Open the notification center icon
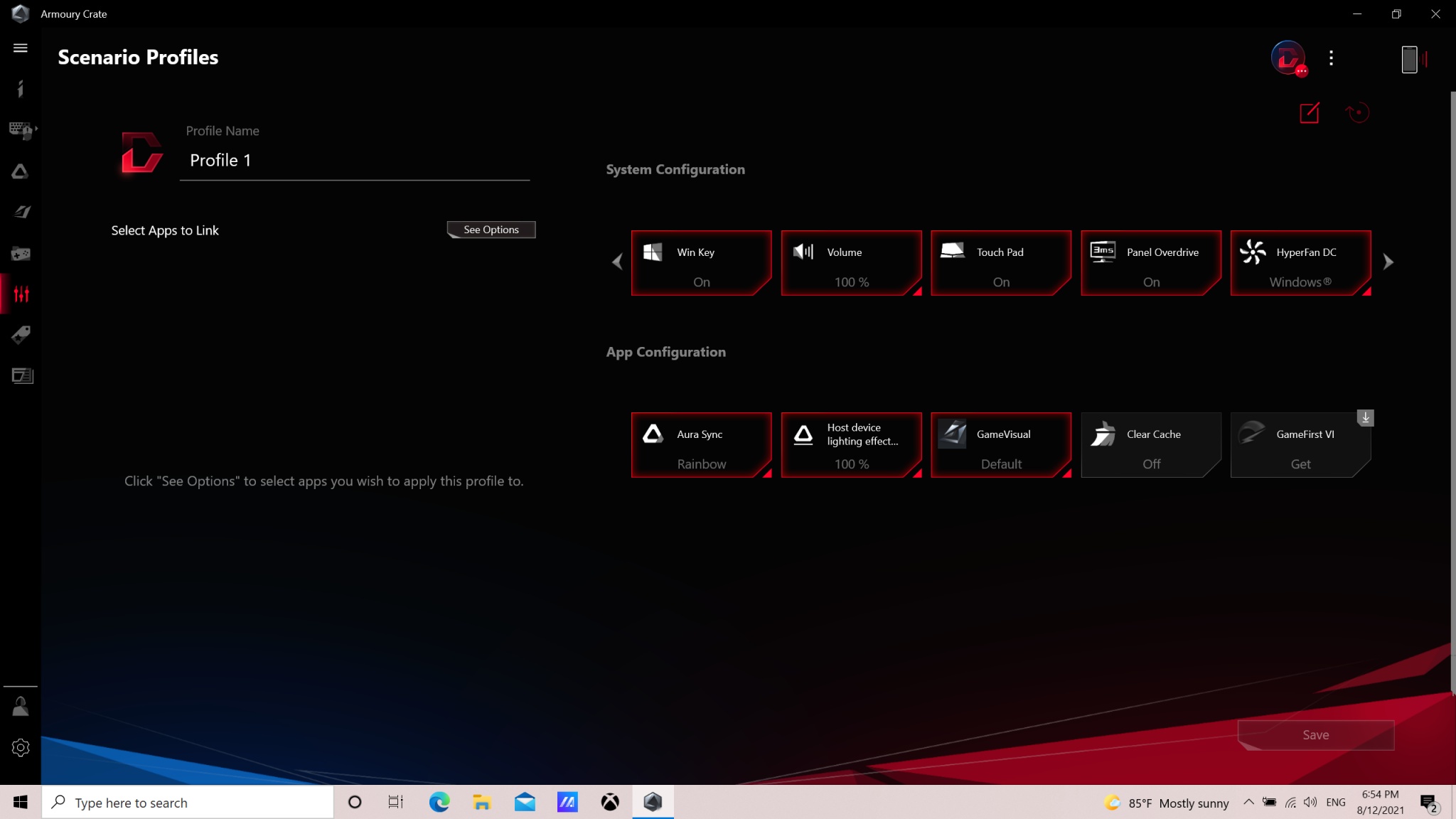The image size is (1456, 819). 1430,804
